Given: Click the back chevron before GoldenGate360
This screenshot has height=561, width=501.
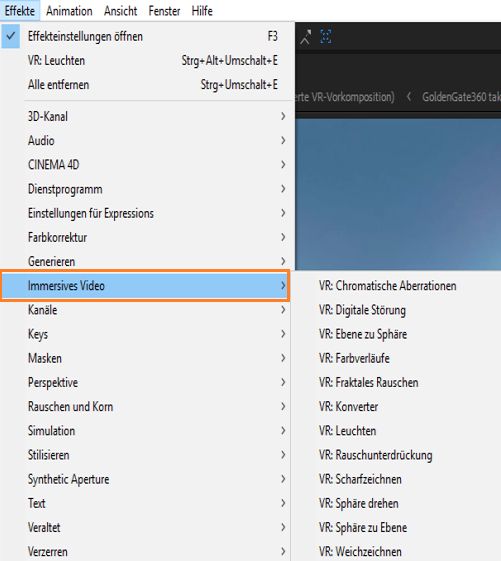Looking at the screenshot, I should (x=409, y=96).
